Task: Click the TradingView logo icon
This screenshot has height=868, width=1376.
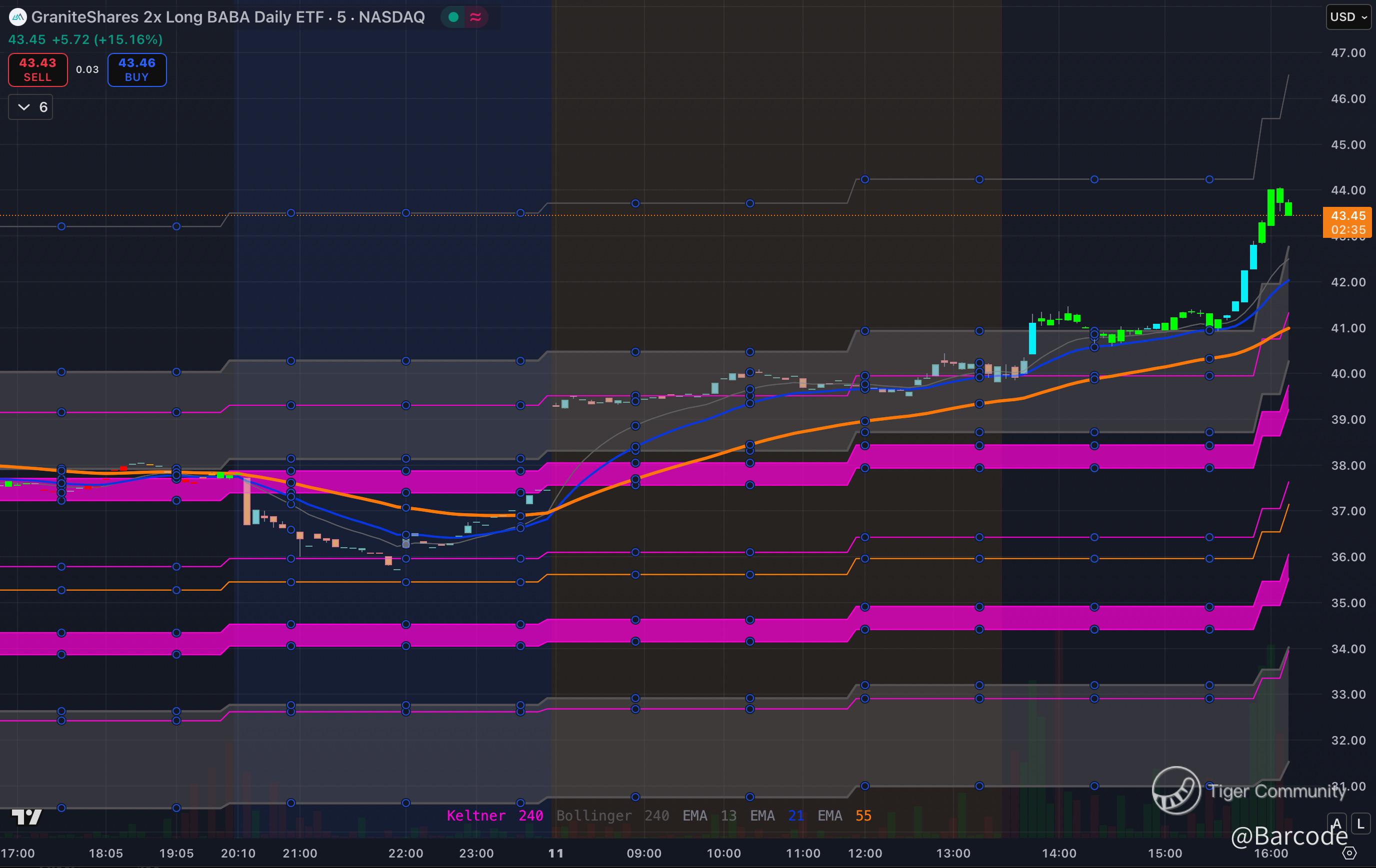Action: pos(27,817)
